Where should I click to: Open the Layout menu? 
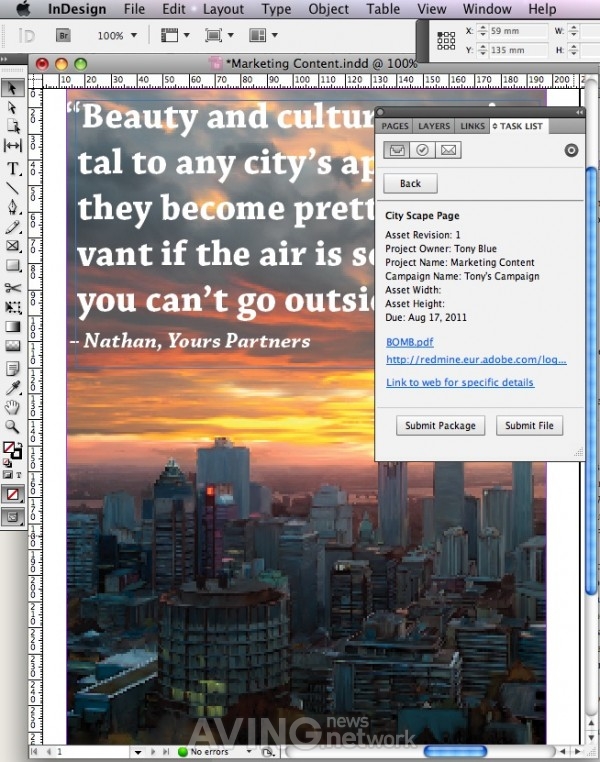pyautogui.click(x=223, y=9)
